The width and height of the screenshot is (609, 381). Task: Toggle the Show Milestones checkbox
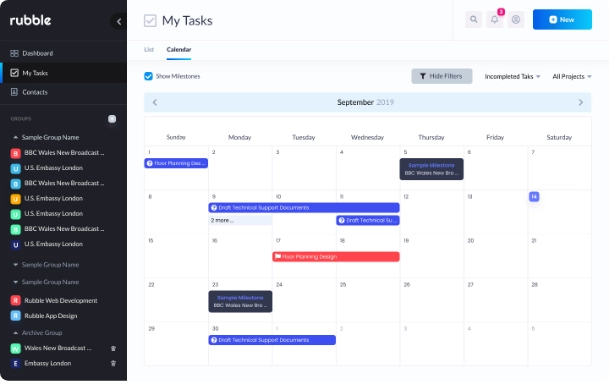tap(148, 76)
